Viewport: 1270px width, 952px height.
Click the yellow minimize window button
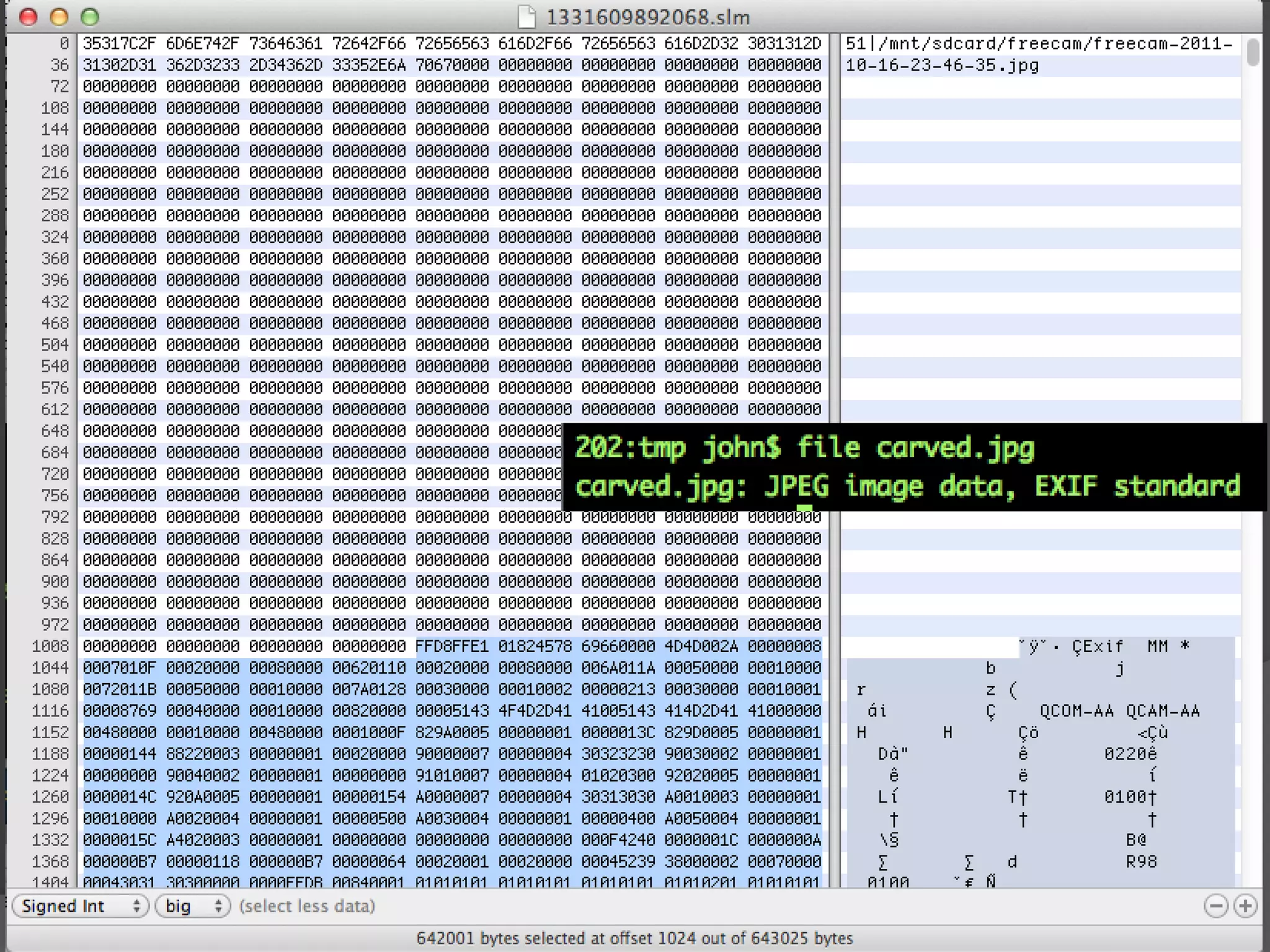tap(59, 17)
